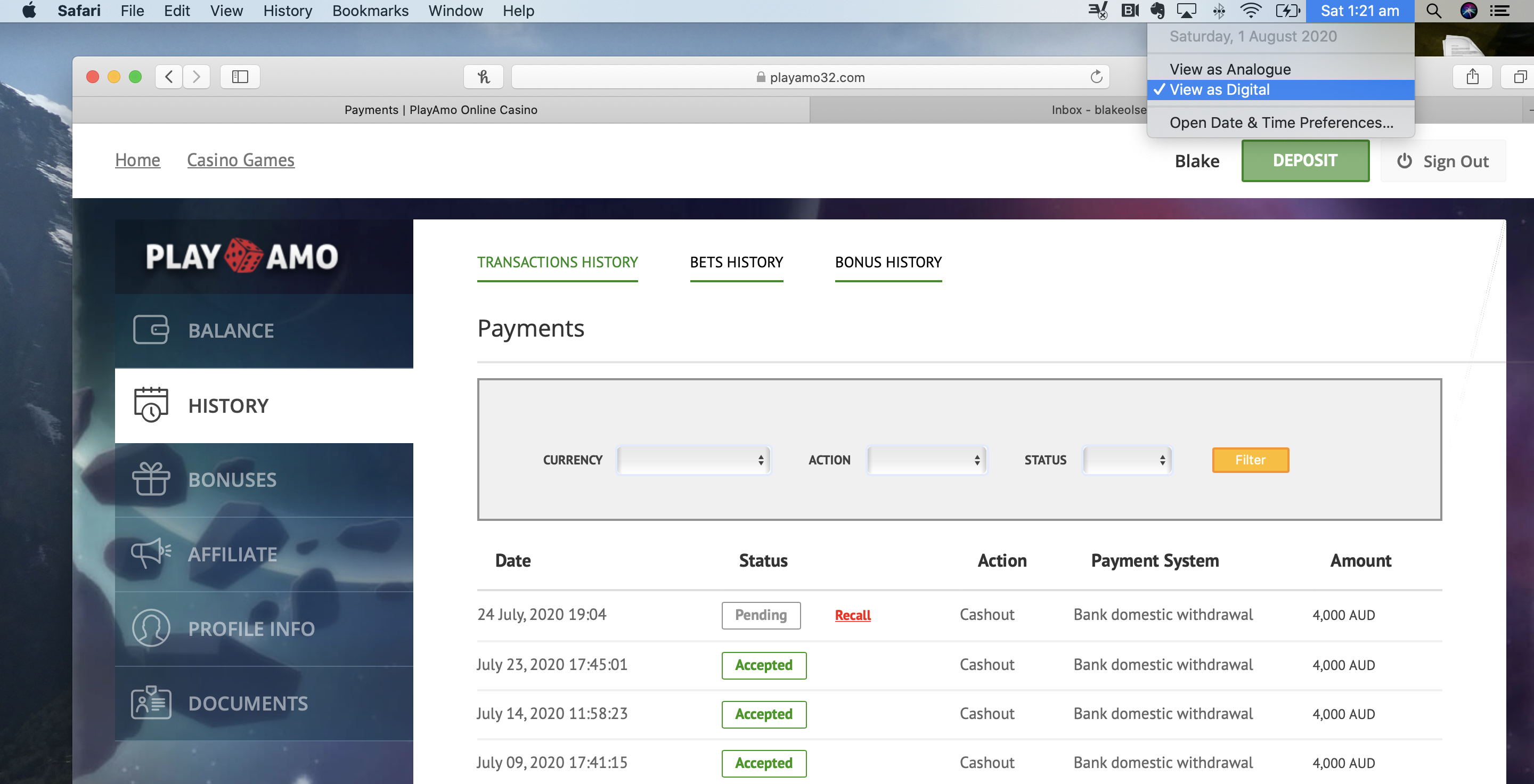
Task: Open the Affiliate sidebar section
Action: click(264, 553)
